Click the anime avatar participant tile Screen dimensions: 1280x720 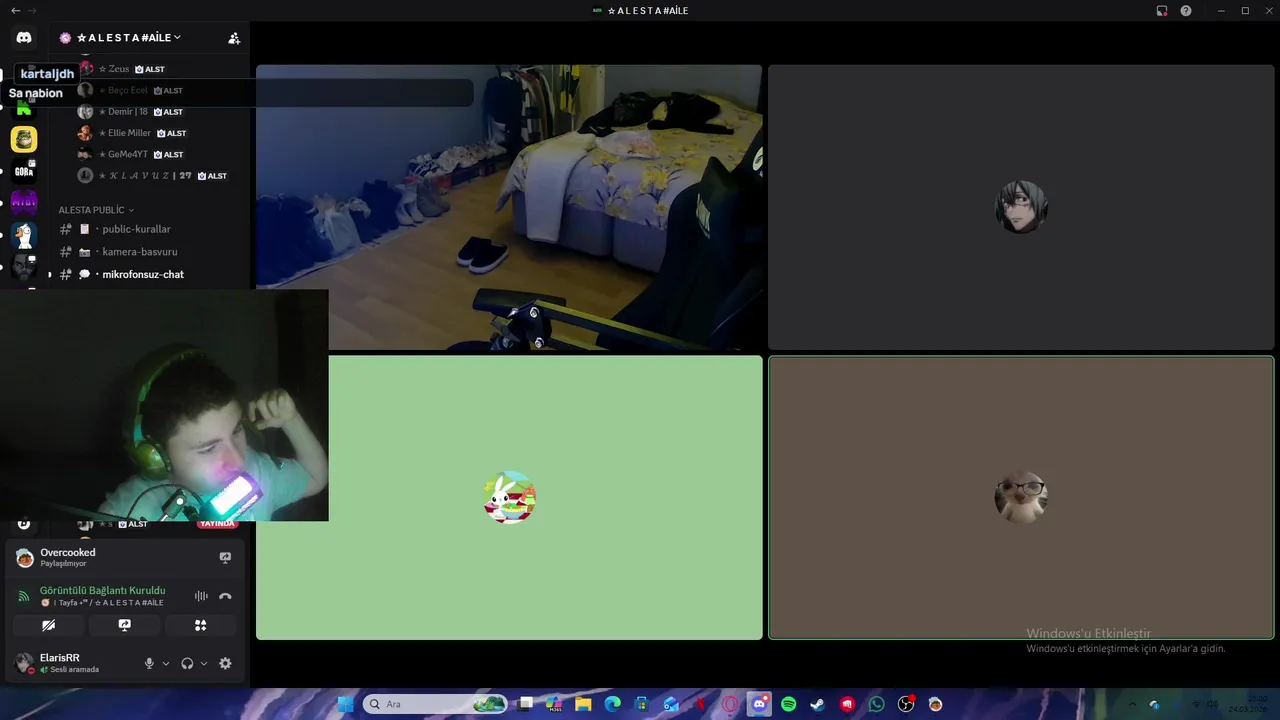coord(1021,207)
